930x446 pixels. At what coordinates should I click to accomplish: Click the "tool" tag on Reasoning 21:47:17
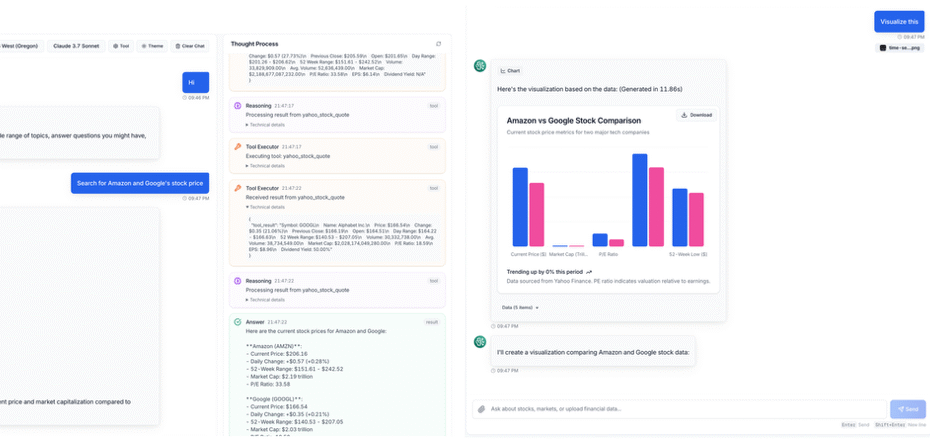pos(434,106)
